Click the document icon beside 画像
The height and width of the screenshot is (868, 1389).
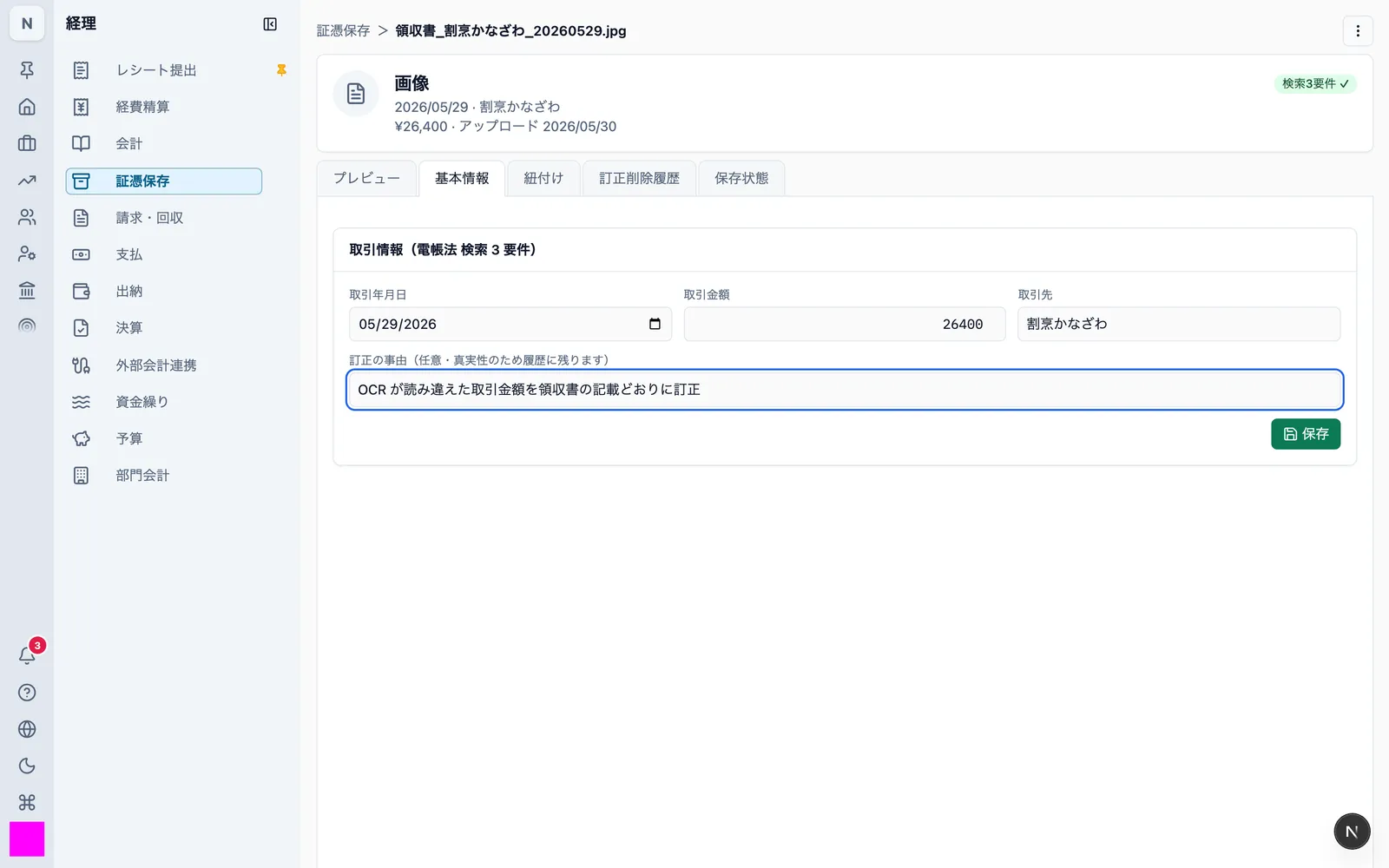356,94
